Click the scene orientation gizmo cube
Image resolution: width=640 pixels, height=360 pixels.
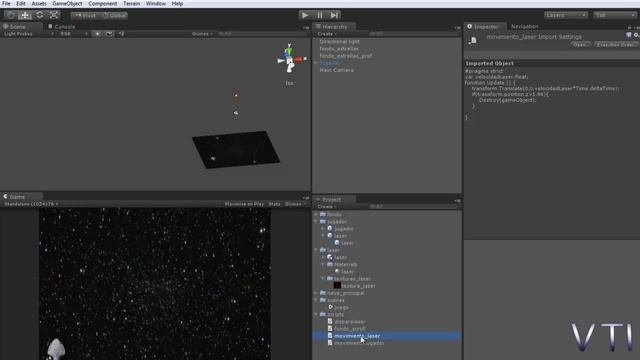coord(289,60)
